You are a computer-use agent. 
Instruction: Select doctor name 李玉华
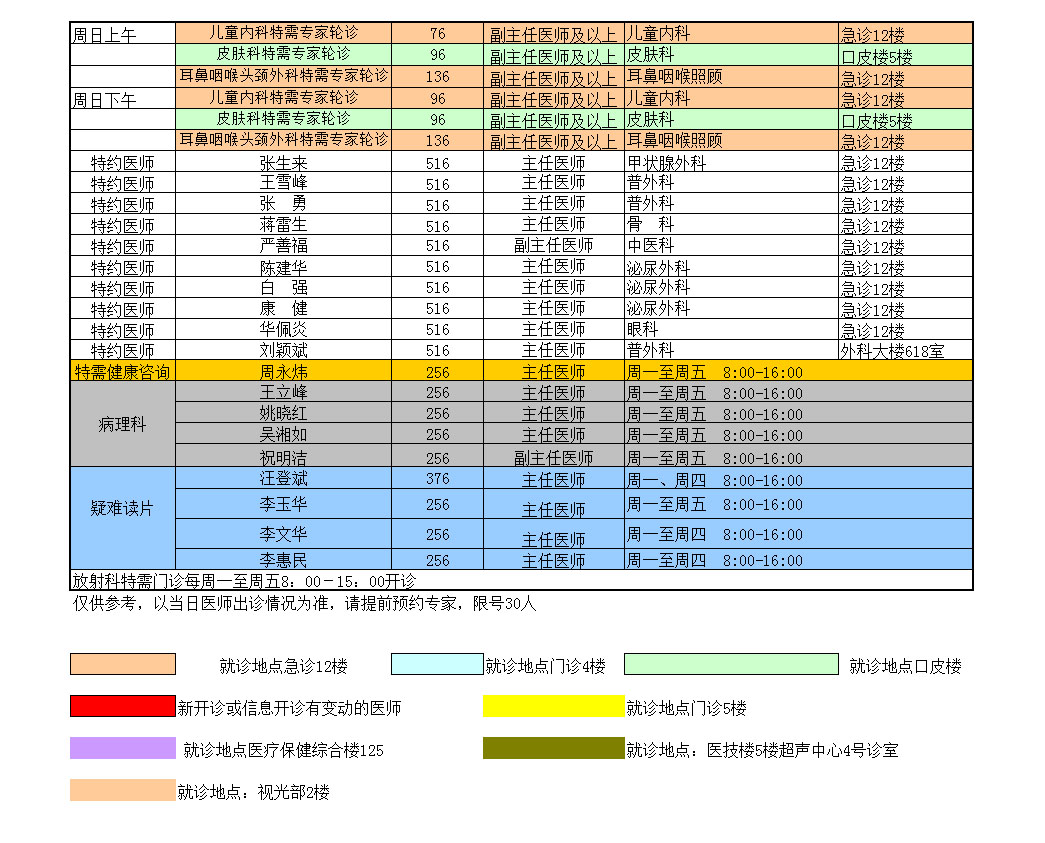pos(283,504)
